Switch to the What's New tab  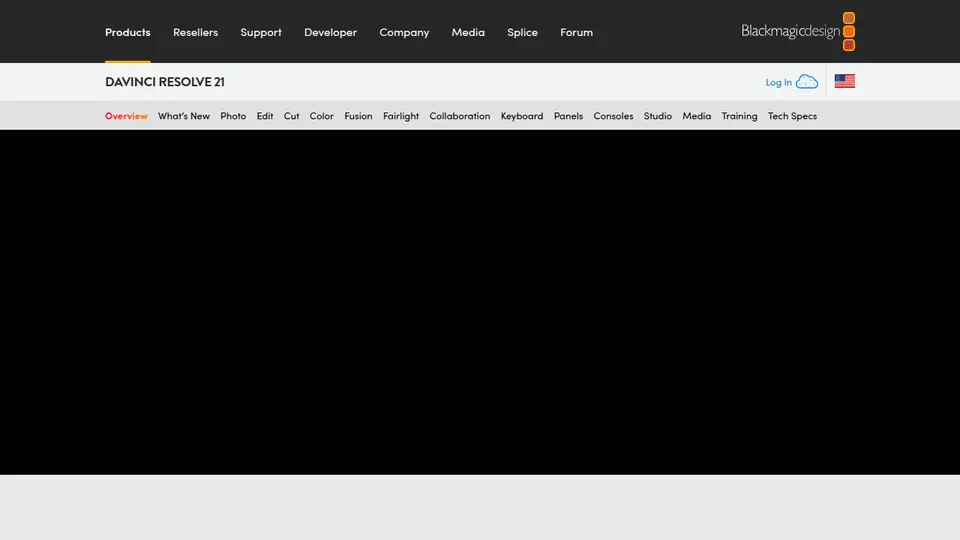[184, 116]
